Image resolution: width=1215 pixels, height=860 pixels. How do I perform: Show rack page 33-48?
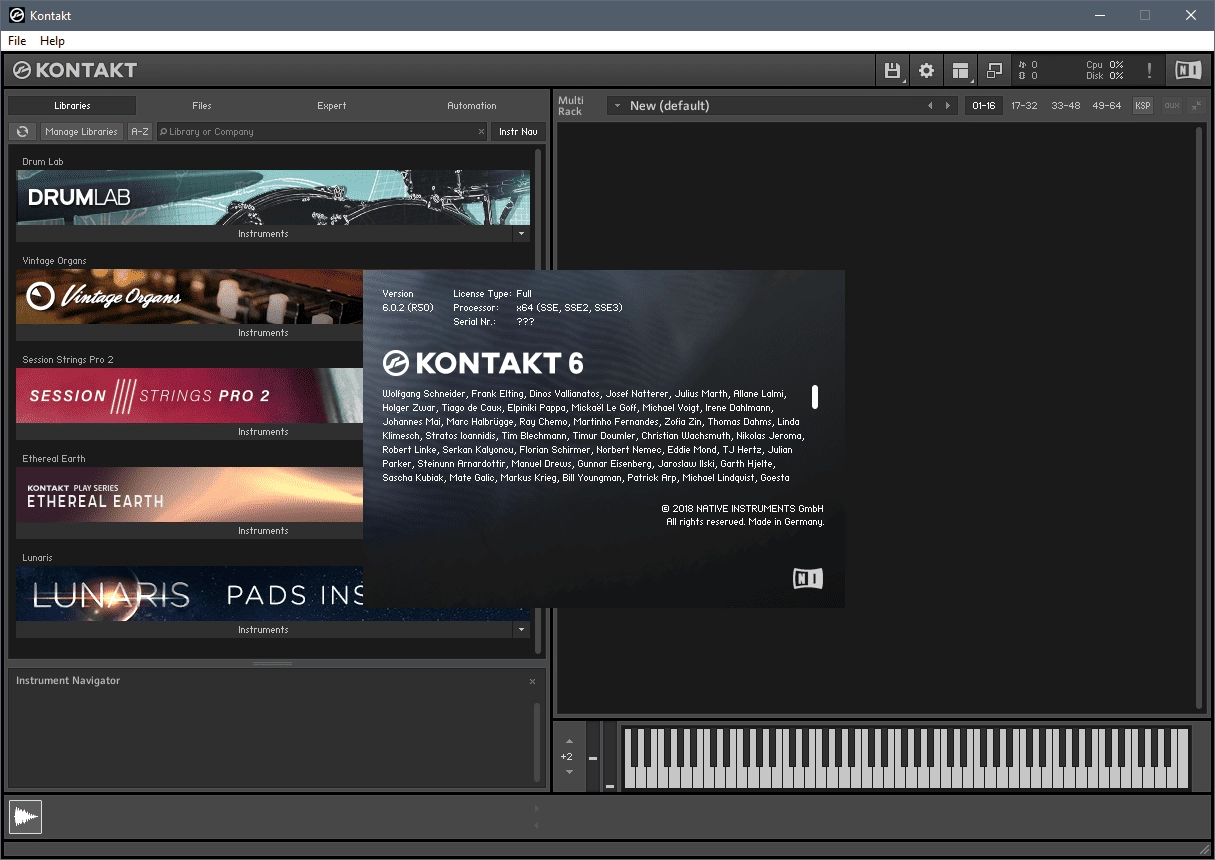tap(1065, 105)
